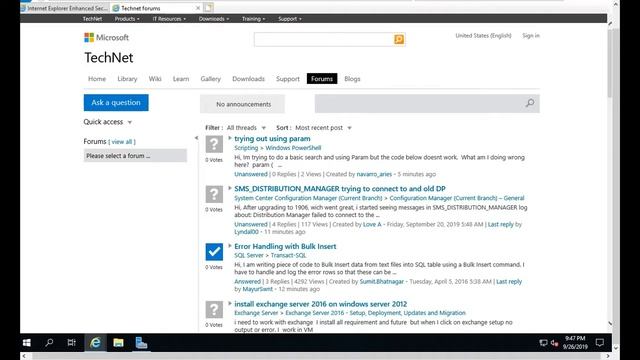
Task: Open Server Manager icon in taskbar
Action: 141,343
